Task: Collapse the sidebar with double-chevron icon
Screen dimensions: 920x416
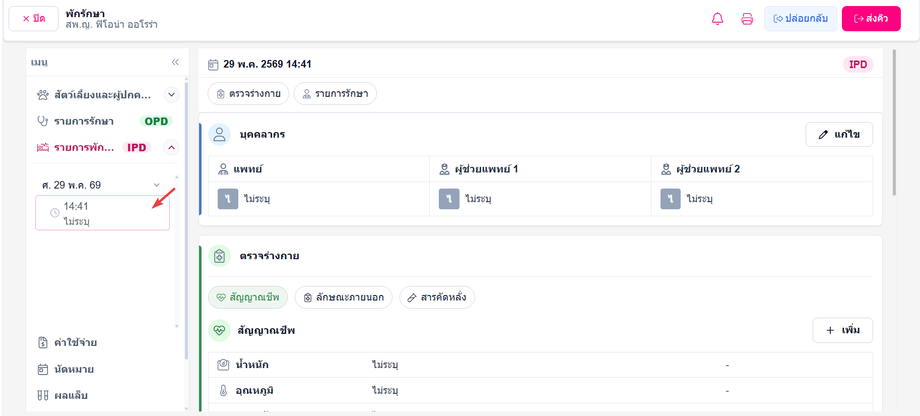Action: (x=175, y=62)
